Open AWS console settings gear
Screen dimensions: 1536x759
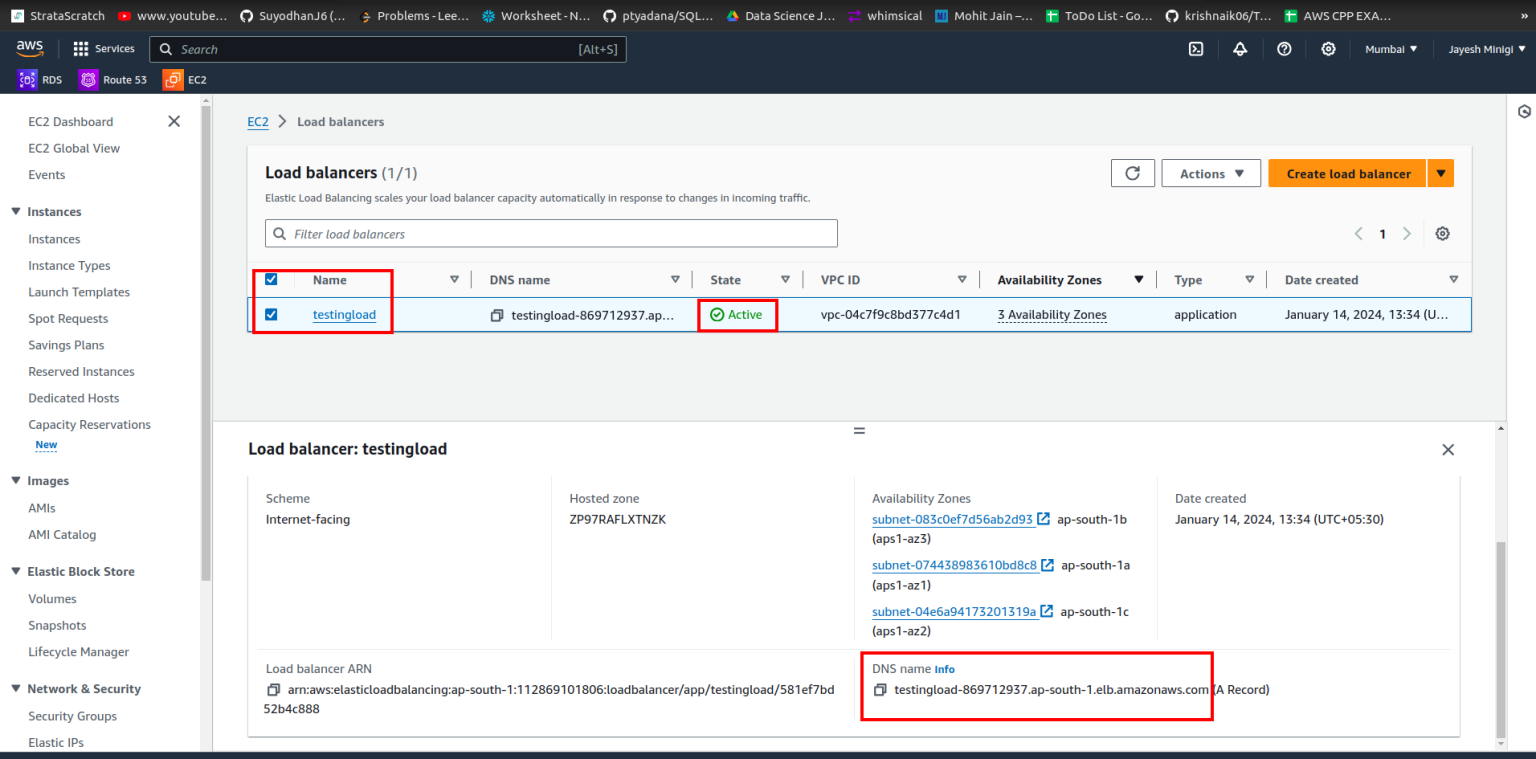[x=1328, y=48]
